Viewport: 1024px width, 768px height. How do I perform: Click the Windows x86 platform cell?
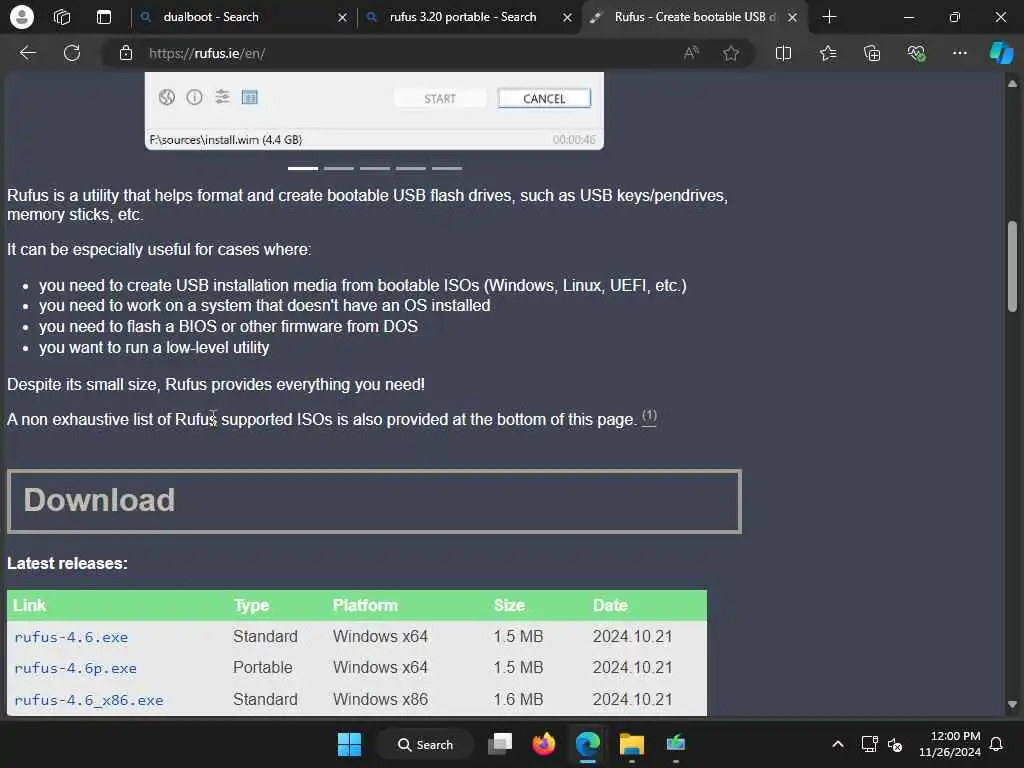380,699
